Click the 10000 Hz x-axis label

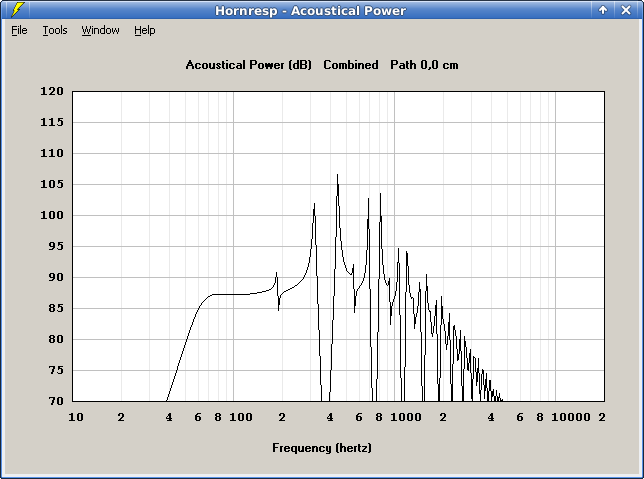[571, 417]
